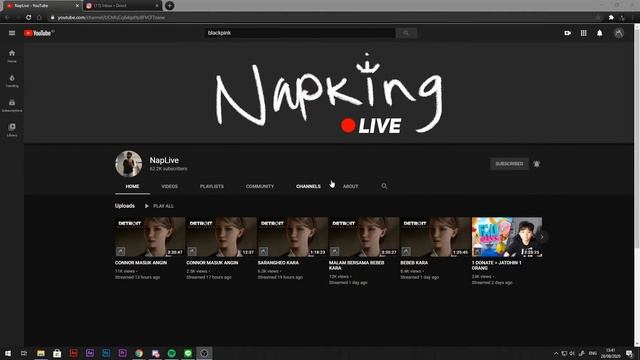
Task: Play the 3:30:47 Detroit thumbnail
Action: (x=150, y=237)
